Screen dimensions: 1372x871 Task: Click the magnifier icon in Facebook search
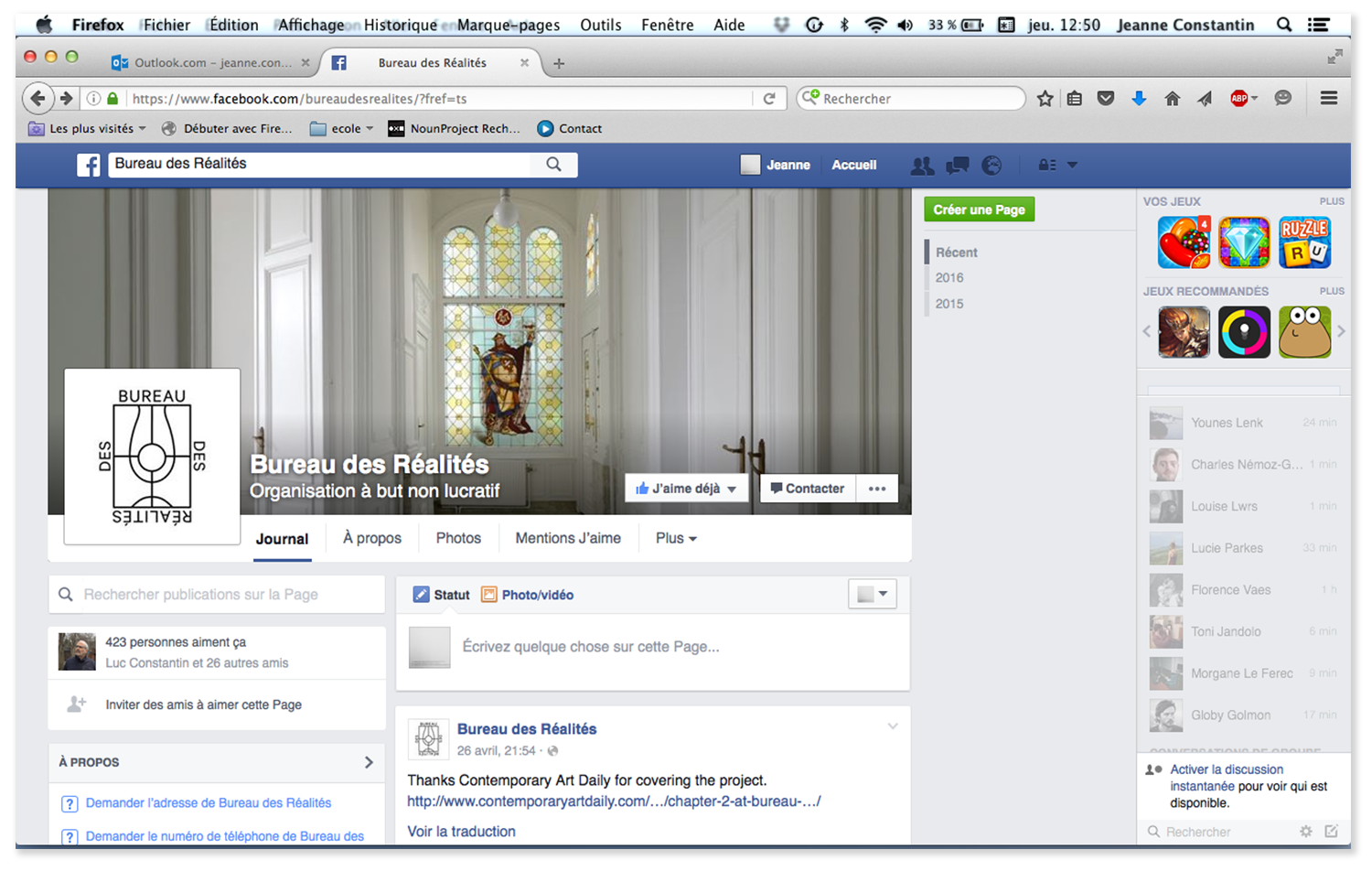[x=553, y=164]
